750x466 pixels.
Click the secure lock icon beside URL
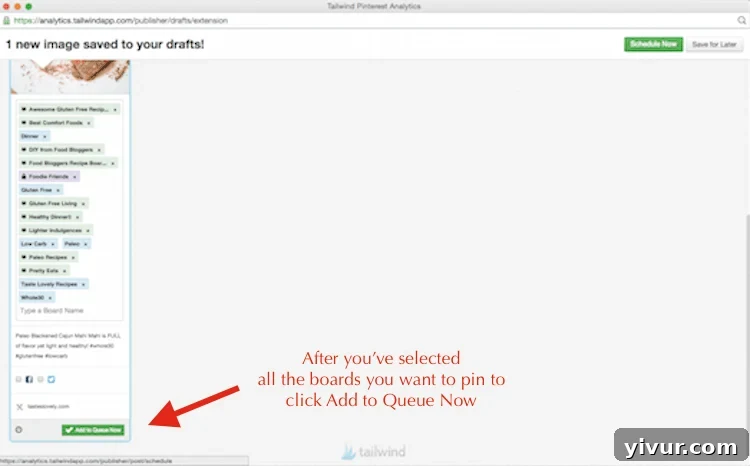click(x=7, y=20)
